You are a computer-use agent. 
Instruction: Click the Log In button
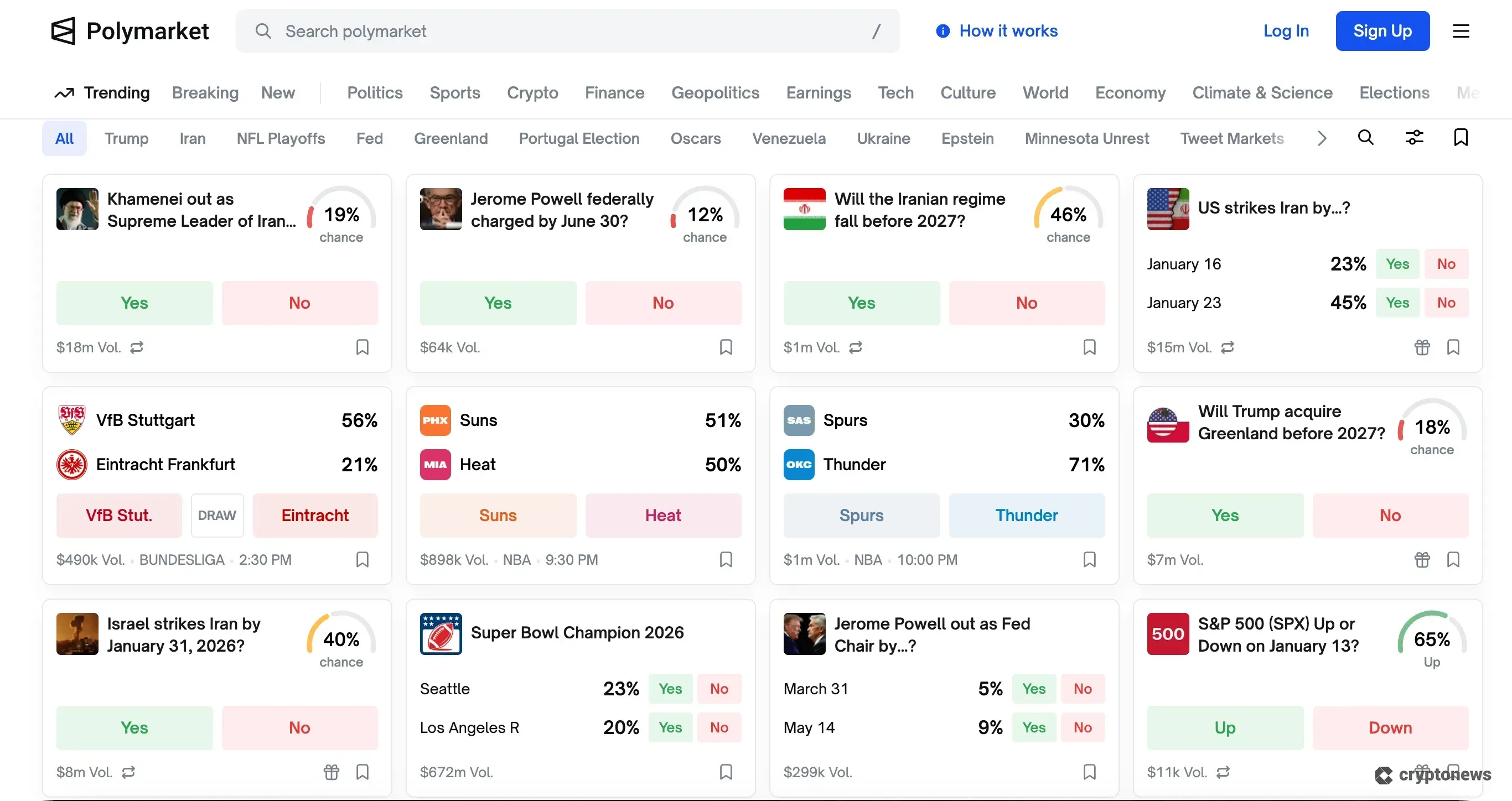(1286, 30)
